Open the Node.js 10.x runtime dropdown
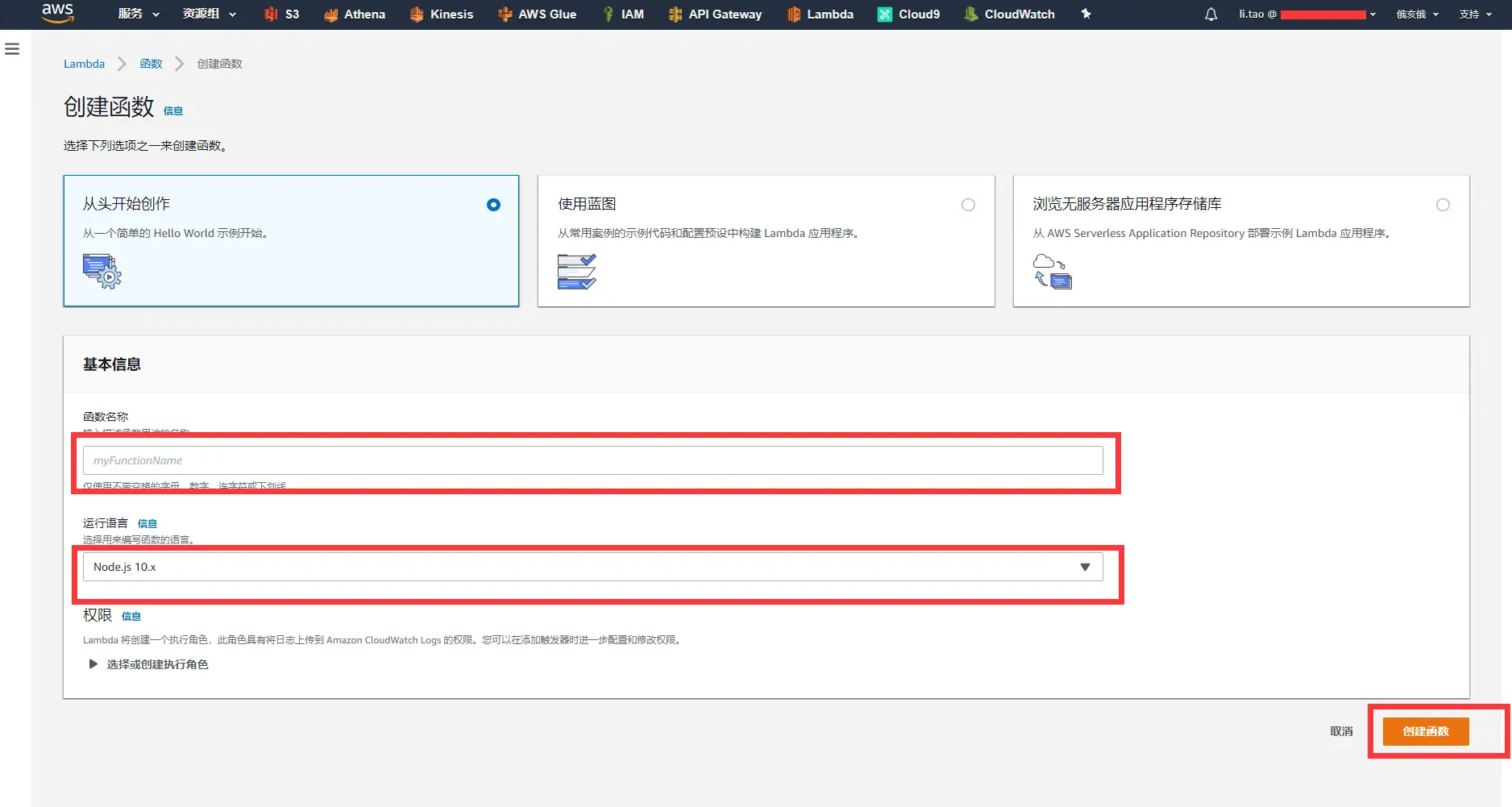The width and height of the screenshot is (1512, 807). [592, 567]
